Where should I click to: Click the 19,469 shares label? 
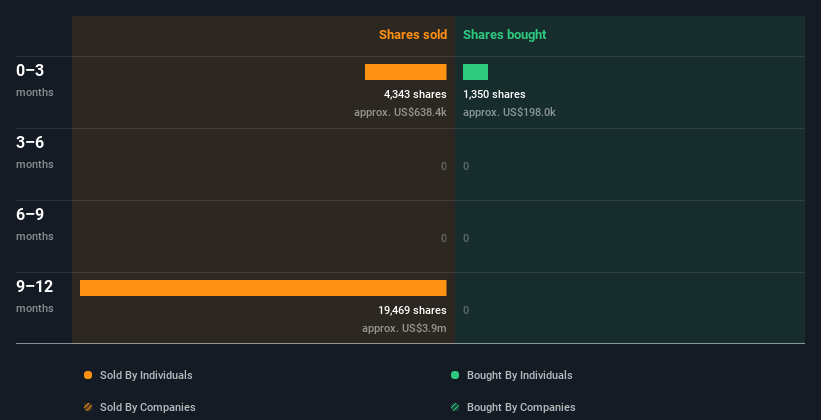(413, 310)
